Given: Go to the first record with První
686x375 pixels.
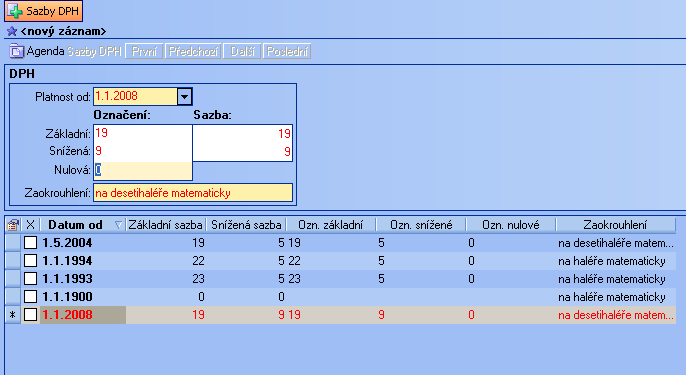Looking at the screenshot, I should pos(144,51).
